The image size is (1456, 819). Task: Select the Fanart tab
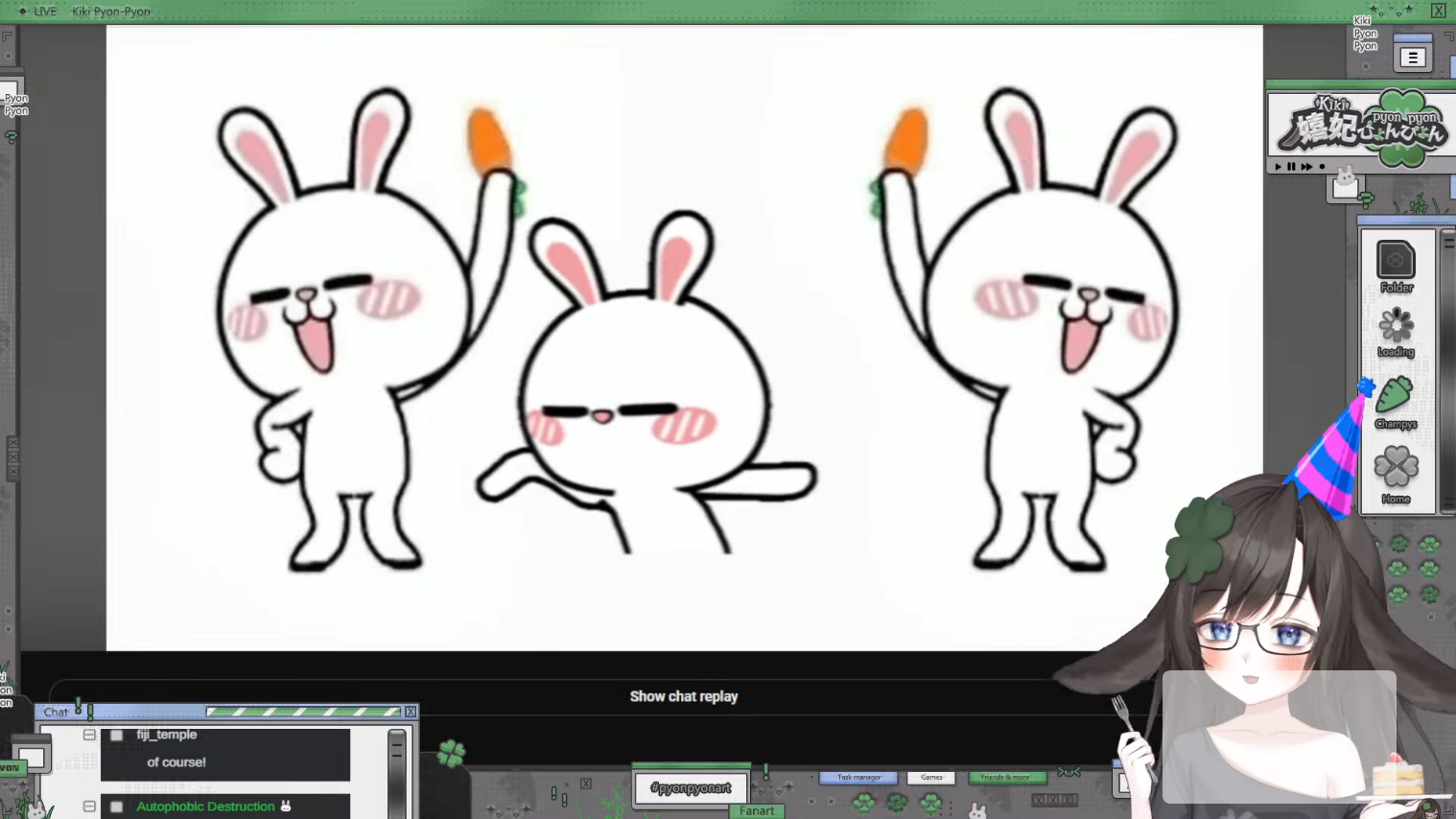pyautogui.click(x=757, y=811)
